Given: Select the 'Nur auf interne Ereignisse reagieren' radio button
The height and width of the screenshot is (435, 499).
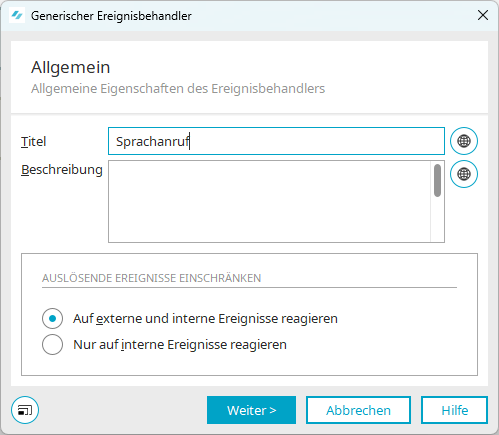Looking at the screenshot, I should 52,344.
